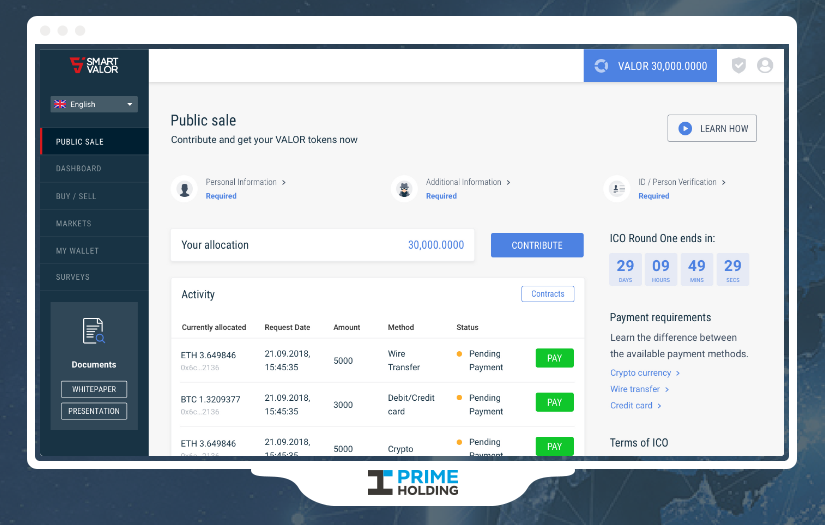Click the shield verification icon

(x=739, y=65)
